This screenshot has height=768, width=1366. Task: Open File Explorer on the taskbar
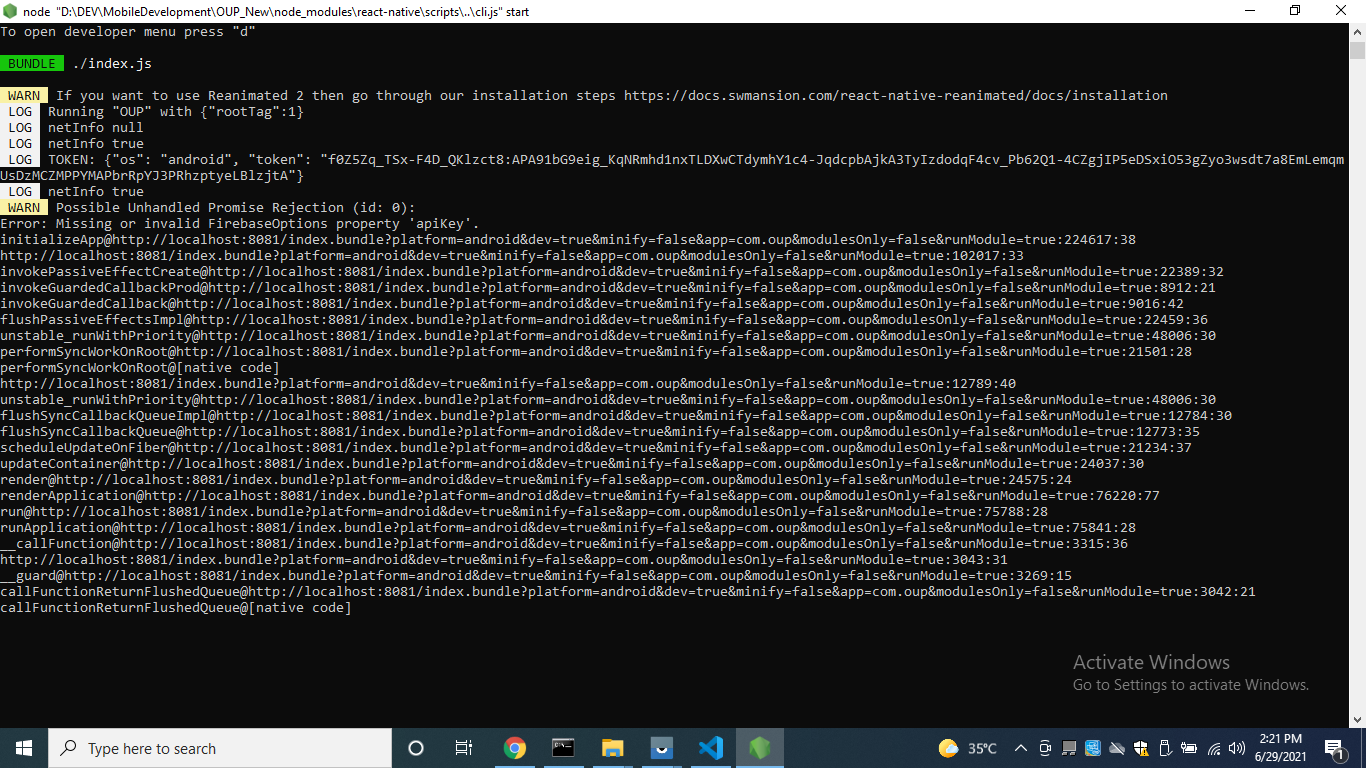[x=611, y=747]
